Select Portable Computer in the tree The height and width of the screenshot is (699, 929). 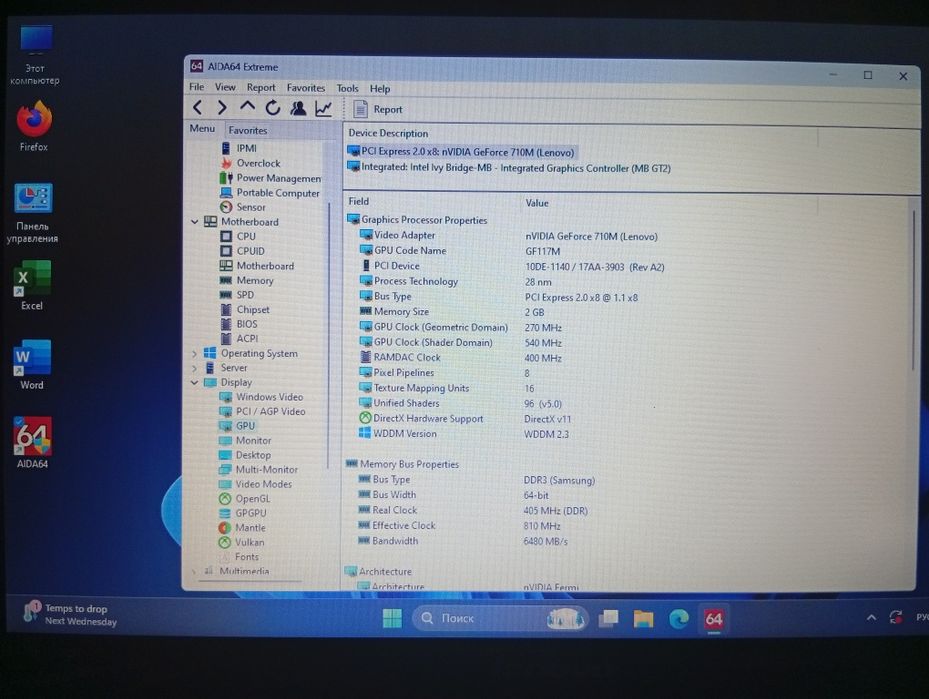[270, 193]
